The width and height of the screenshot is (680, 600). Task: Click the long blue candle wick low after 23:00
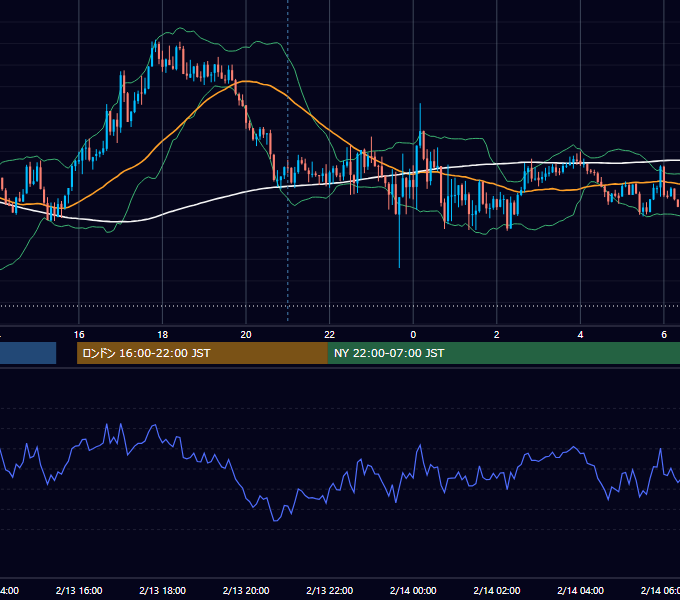click(x=399, y=265)
